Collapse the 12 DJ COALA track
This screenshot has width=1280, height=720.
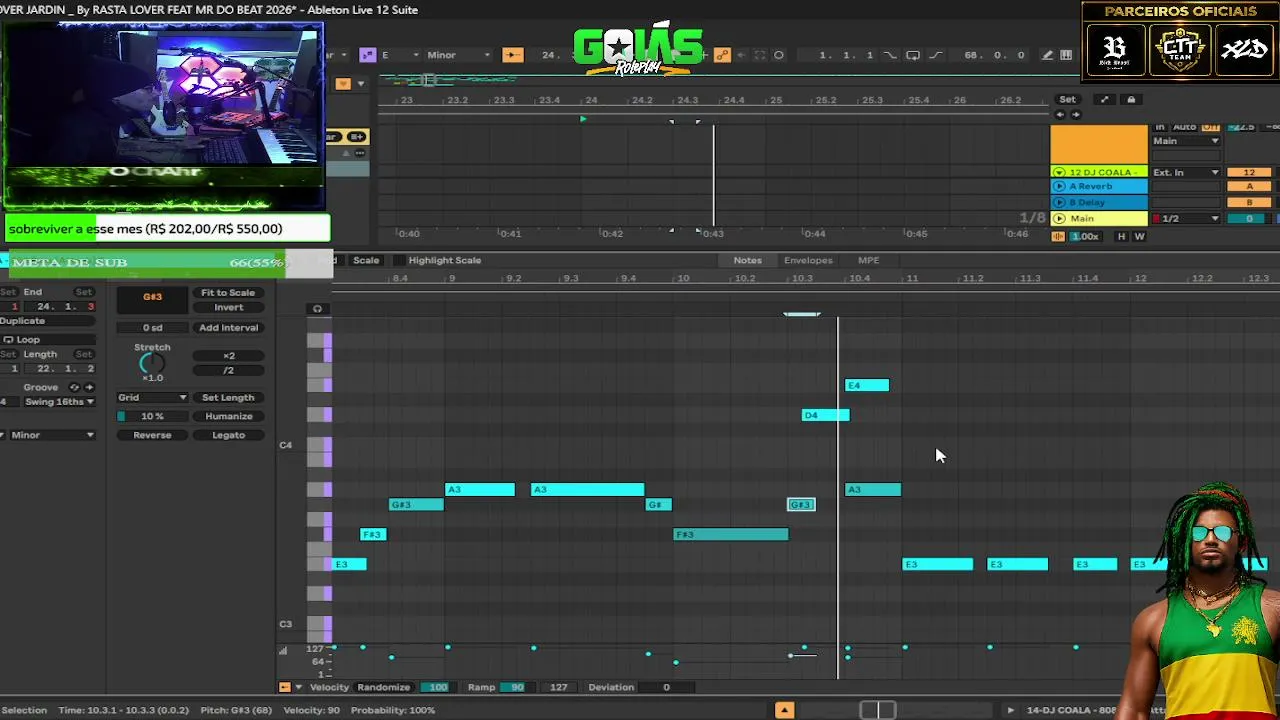click(x=1059, y=172)
